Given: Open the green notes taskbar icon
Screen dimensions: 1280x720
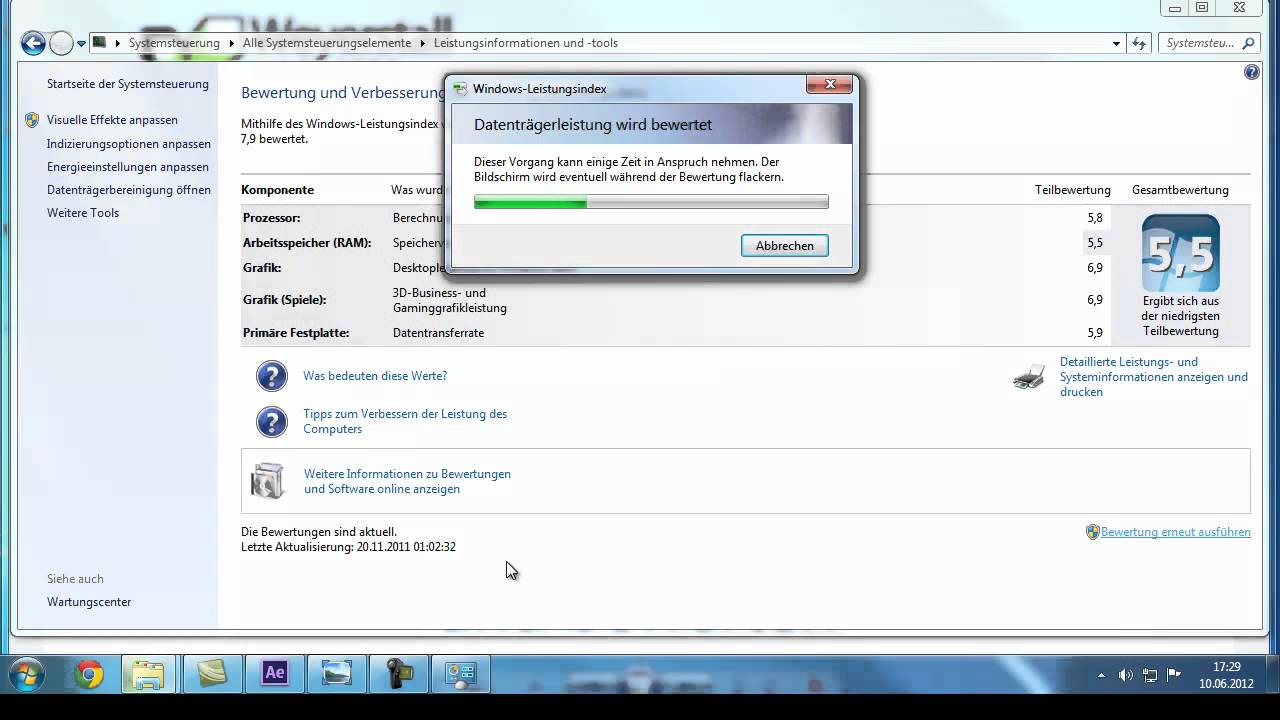Looking at the screenshot, I should click(x=212, y=674).
